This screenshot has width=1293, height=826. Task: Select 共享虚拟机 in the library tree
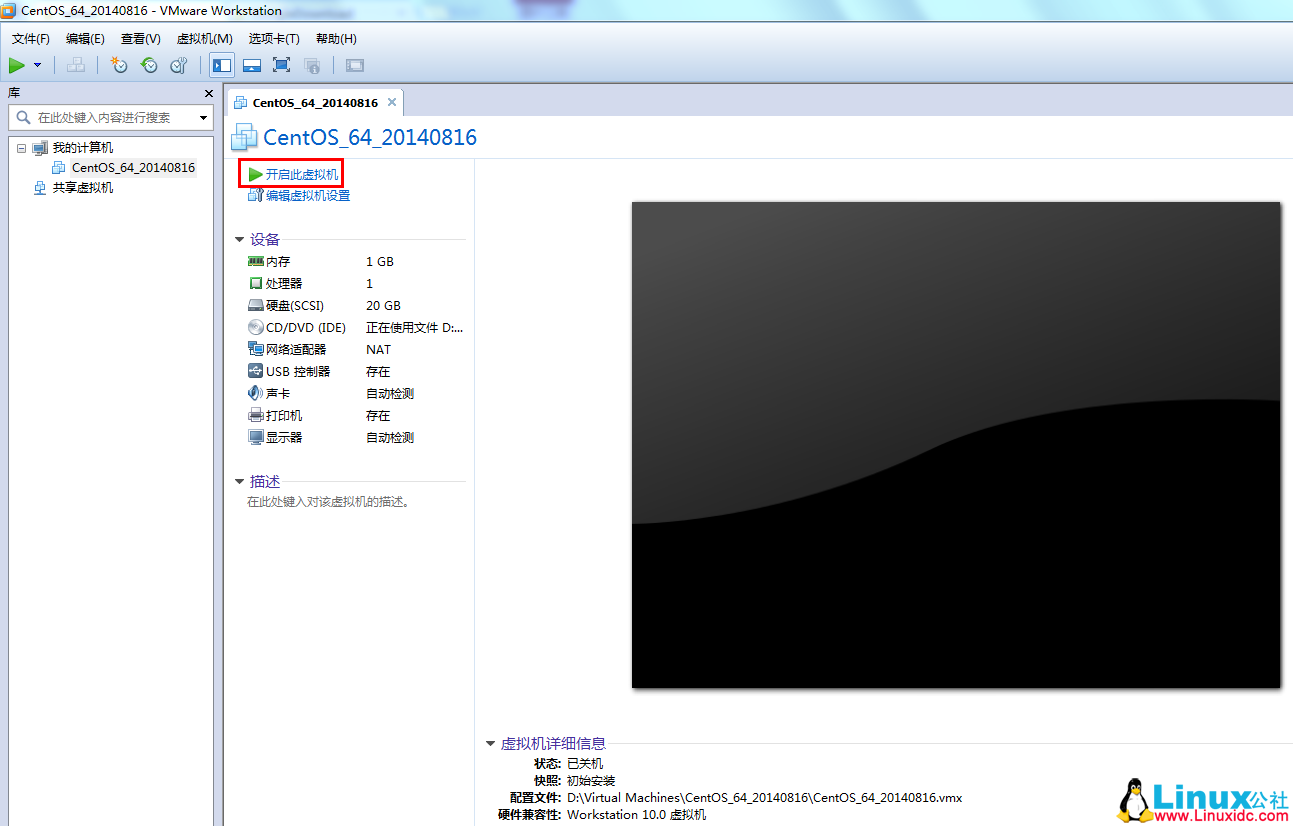tap(83, 187)
